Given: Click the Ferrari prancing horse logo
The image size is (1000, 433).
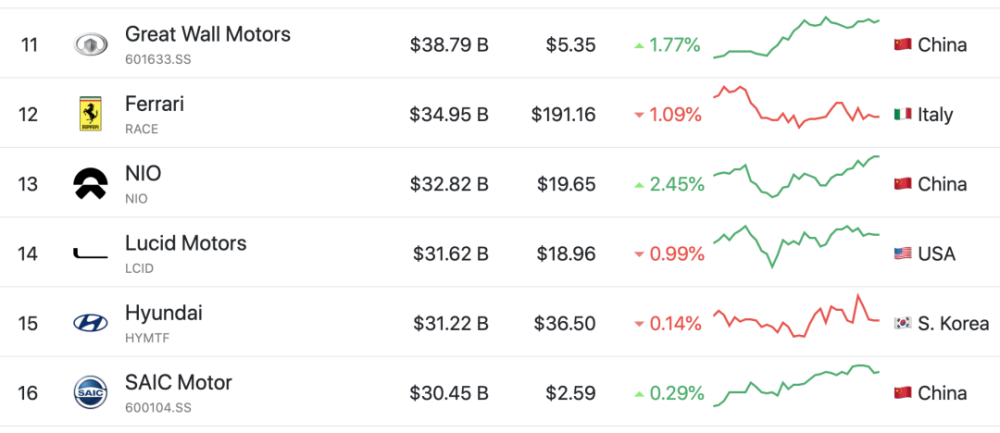Looking at the screenshot, I should 91,114.
